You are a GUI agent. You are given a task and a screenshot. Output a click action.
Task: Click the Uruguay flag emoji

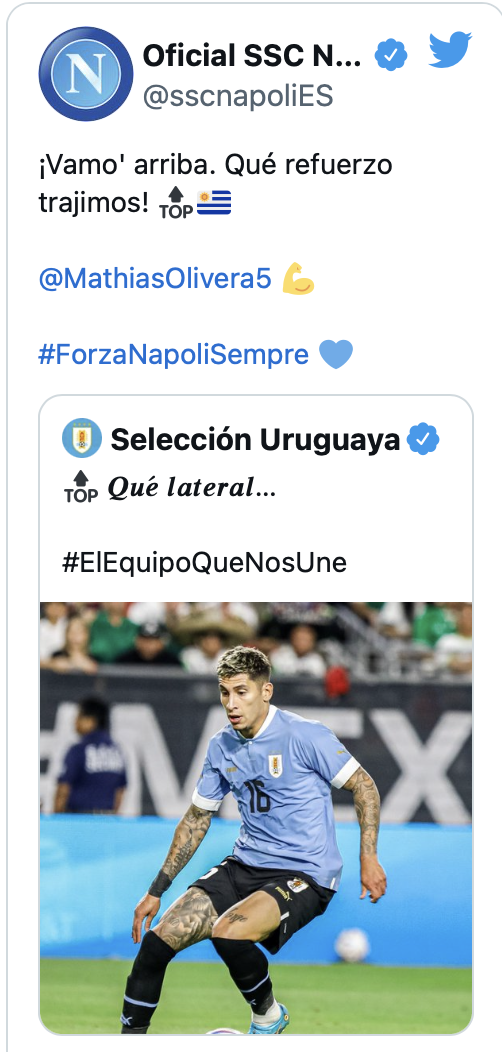point(215,202)
